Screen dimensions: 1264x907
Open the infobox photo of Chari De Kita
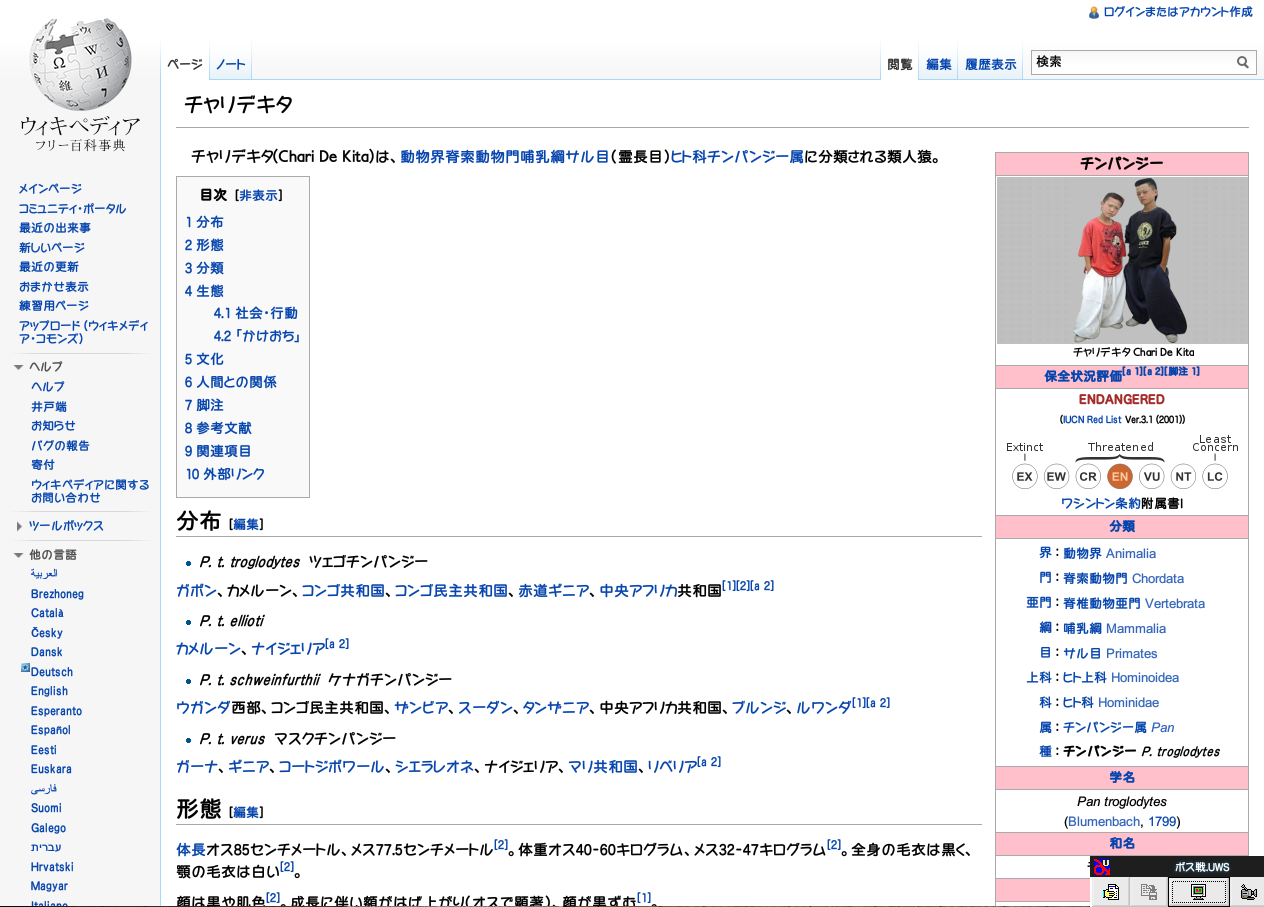pyautogui.click(x=1122, y=261)
